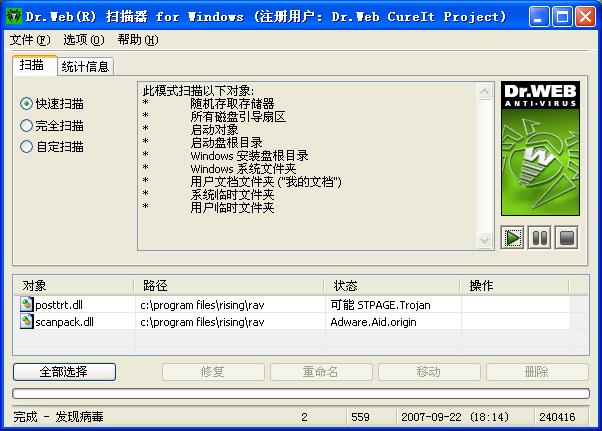Screen dimensions: 602x431
Task: Pause the scan with the pause button
Action: [x=540, y=238]
